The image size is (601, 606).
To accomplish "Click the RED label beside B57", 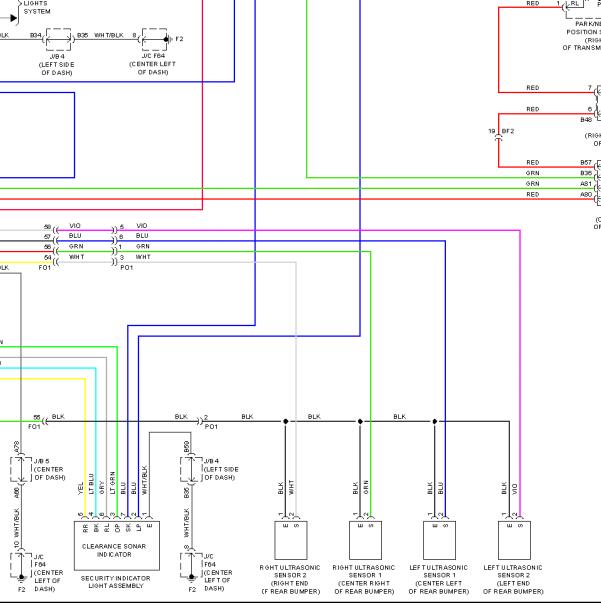I will [533, 162].
